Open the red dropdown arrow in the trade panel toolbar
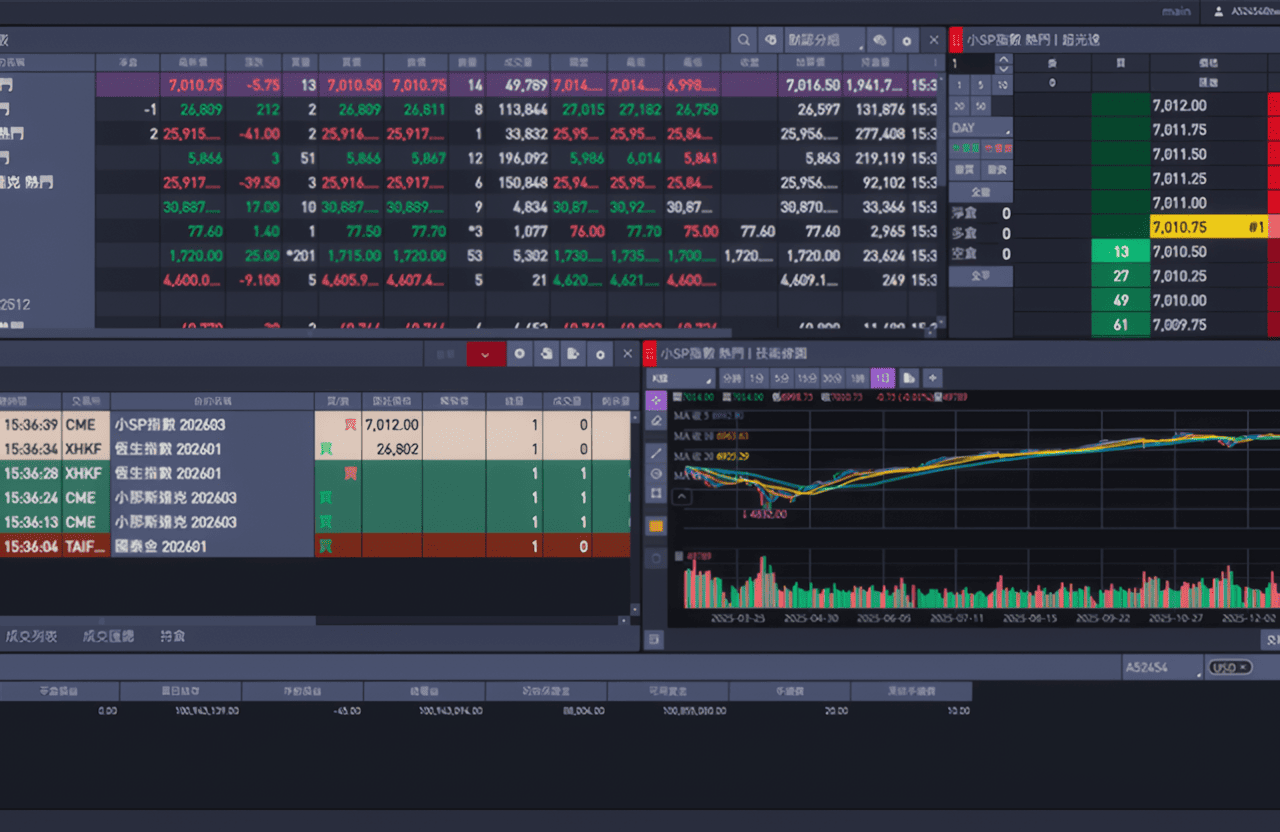The image size is (1280, 832). (486, 354)
